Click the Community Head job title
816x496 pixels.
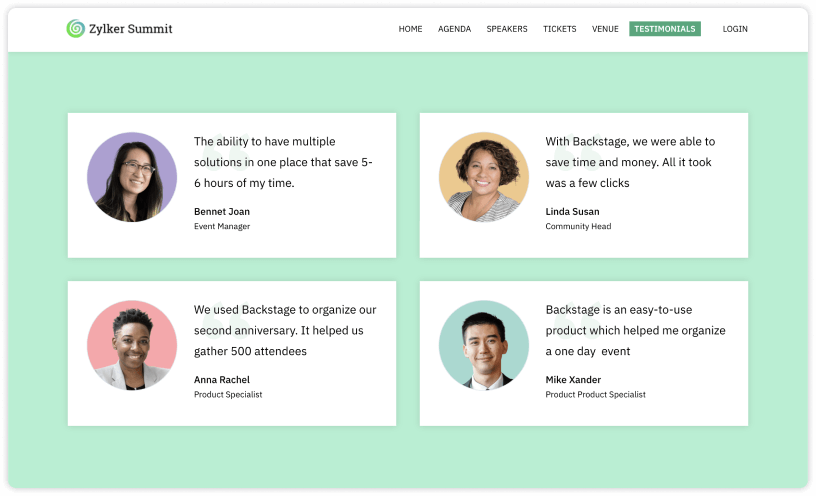click(578, 227)
